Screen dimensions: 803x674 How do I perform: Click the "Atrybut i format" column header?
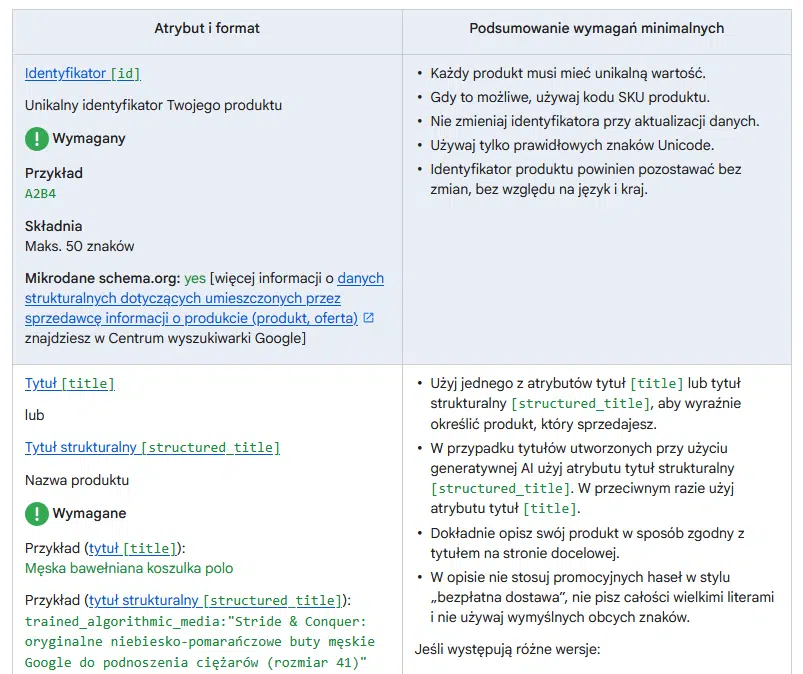tap(207, 28)
